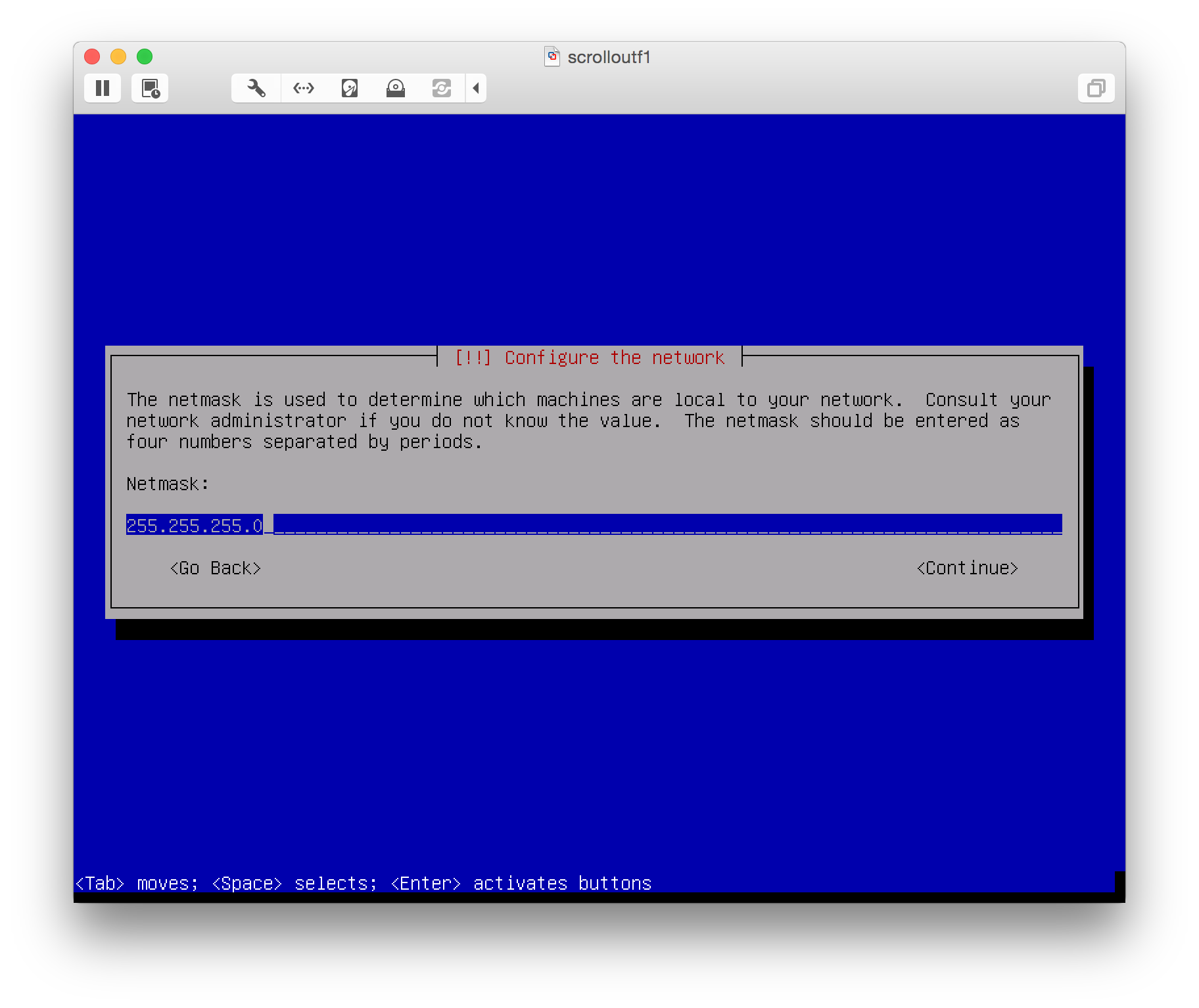Open CD/DVD drive device icon

pyautogui.click(x=396, y=88)
